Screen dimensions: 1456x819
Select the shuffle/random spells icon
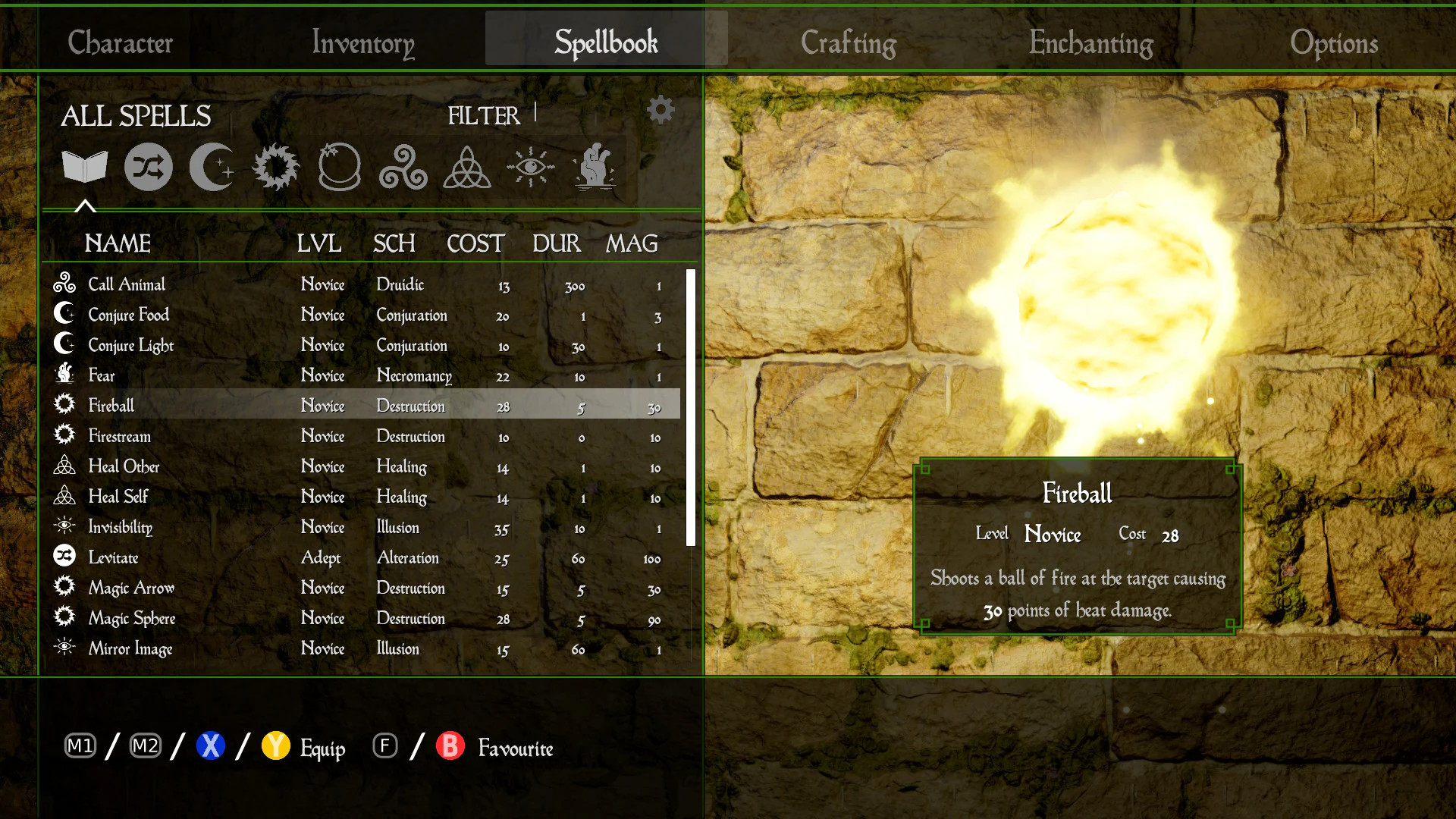(x=148, y=165)
